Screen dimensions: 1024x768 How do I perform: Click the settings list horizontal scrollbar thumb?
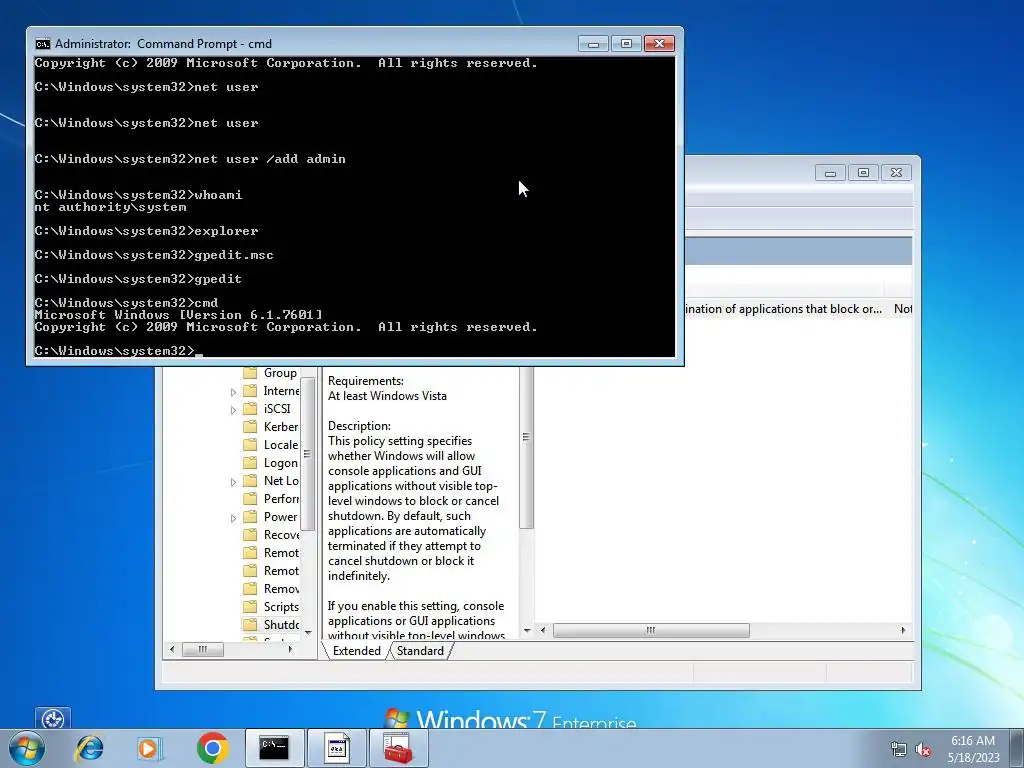click(651, 630)
